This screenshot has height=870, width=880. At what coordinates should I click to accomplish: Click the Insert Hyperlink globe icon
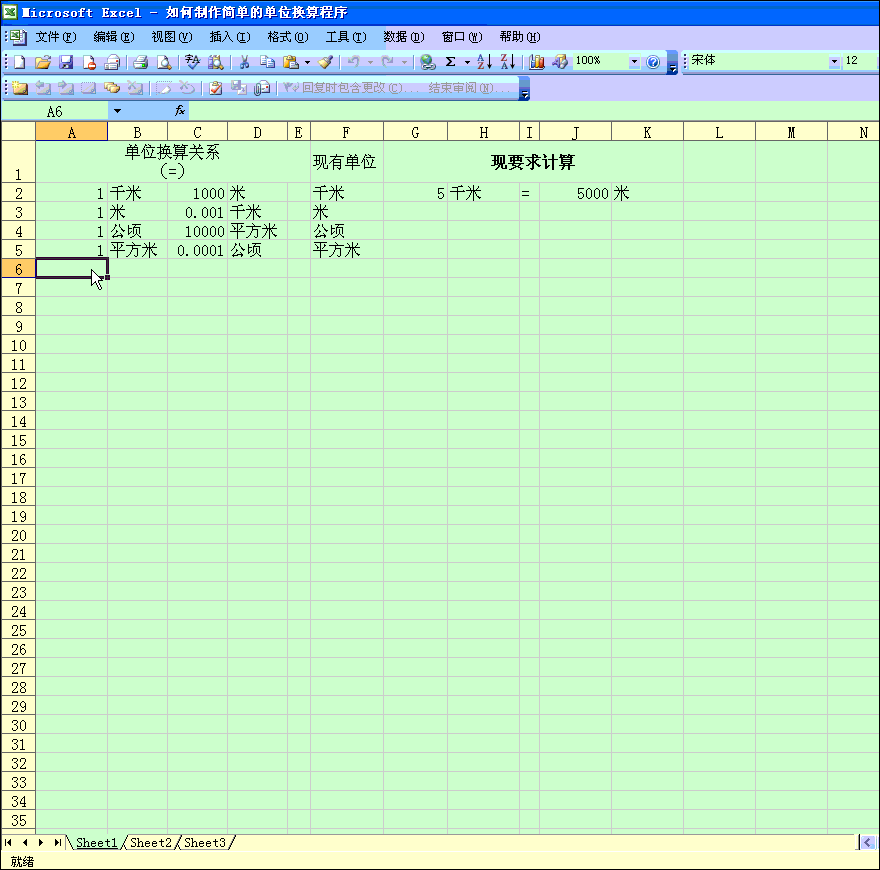pos(428,62)
